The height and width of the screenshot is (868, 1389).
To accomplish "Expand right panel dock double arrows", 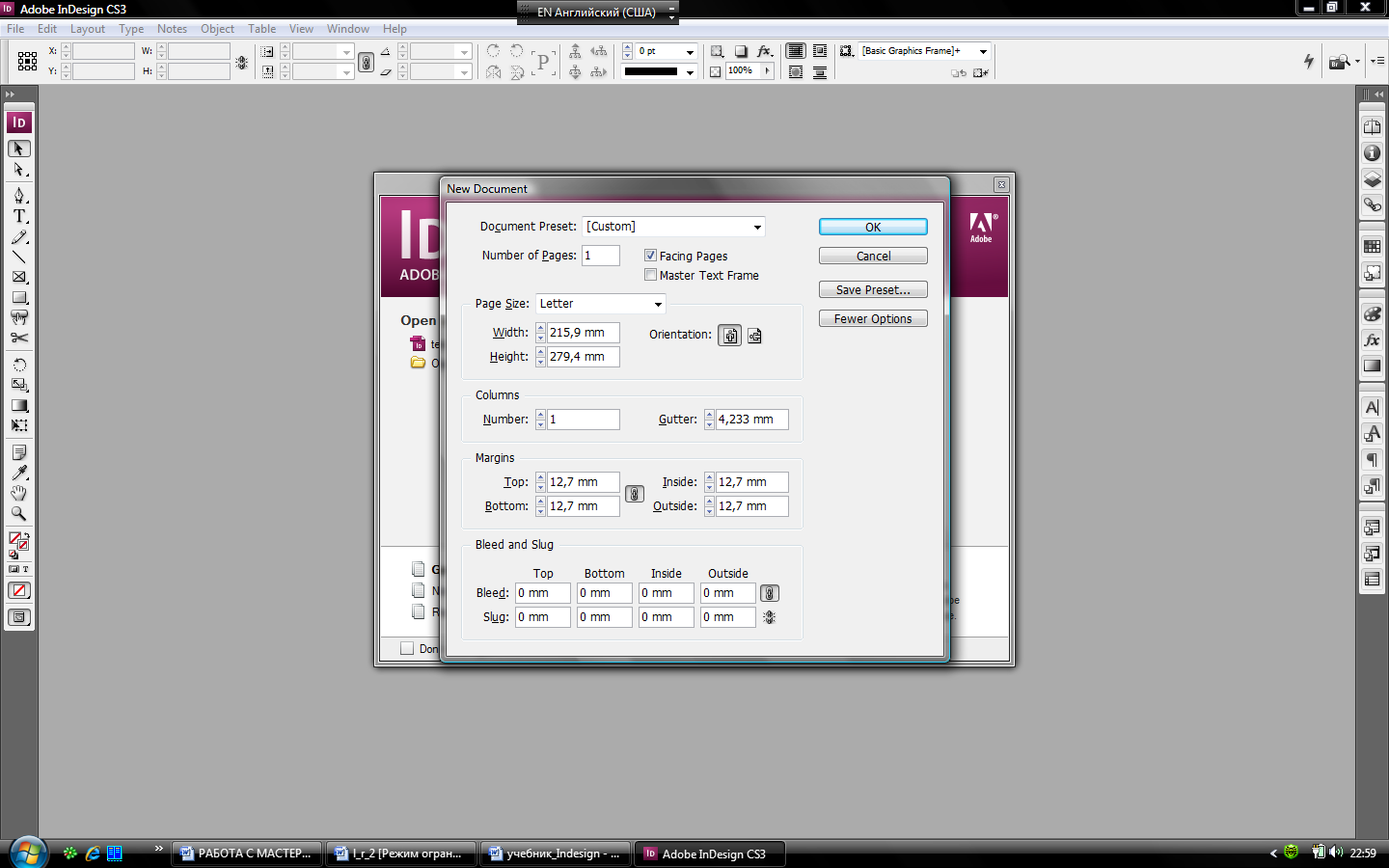I will (x=1378, y=94).
